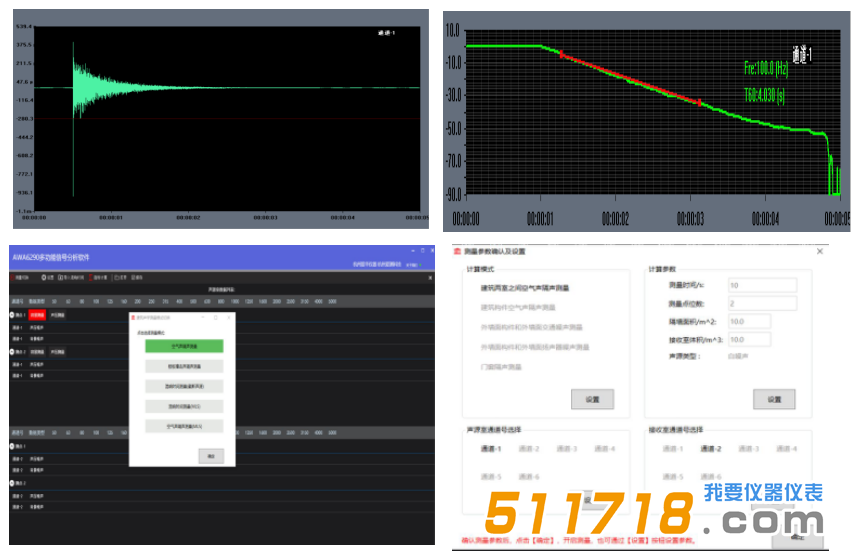Collapse the 测点2 row in the upper table
The image size is (851, 559).
[x=14, y=352]
